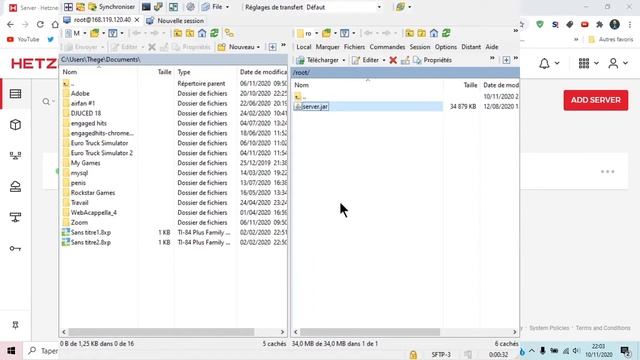Open the Aide menu
The image size is (640, 360).
(x=492, y=47)
